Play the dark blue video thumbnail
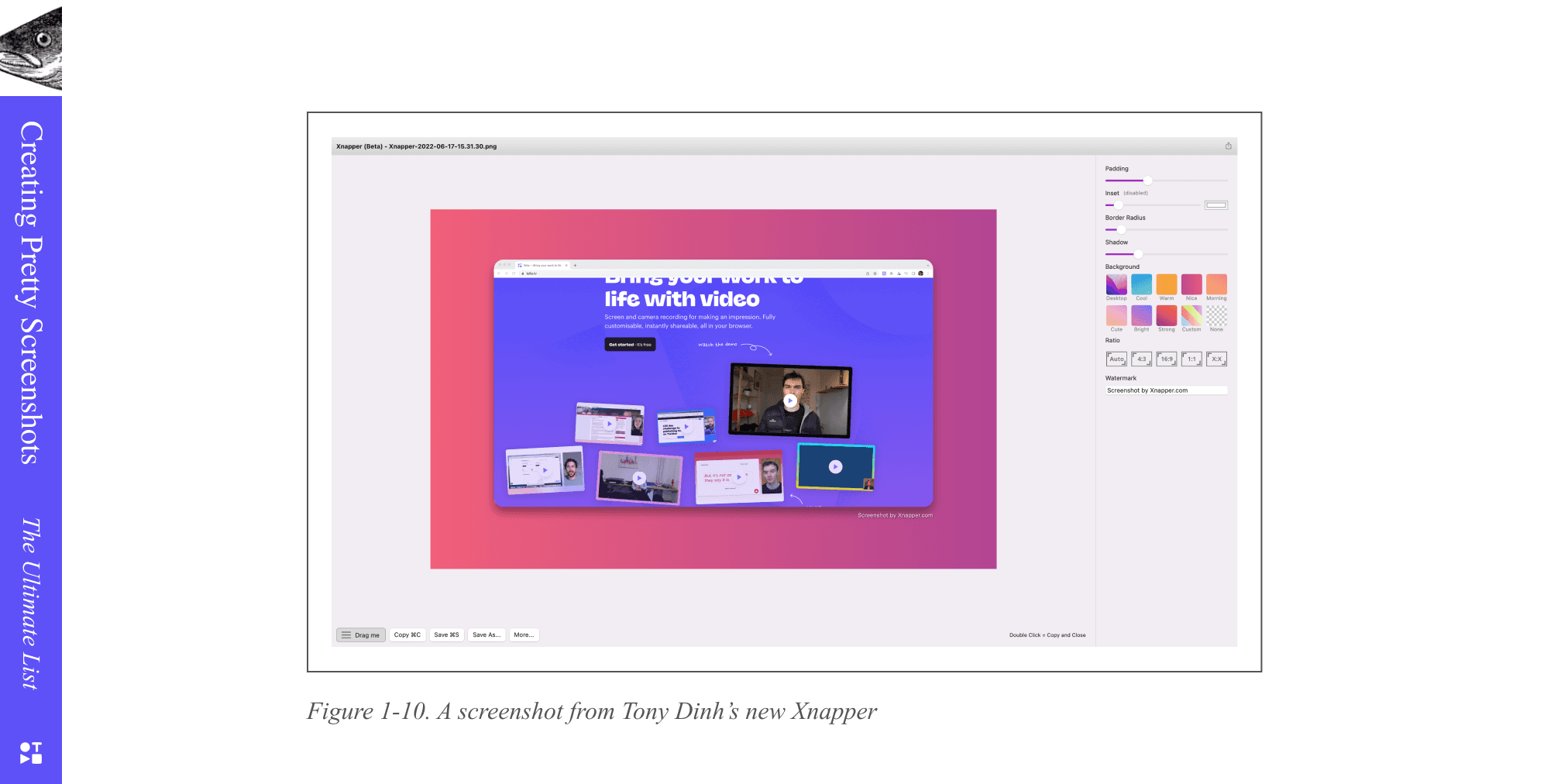Viewport: 1568px width, 784px height. [835, 466]
